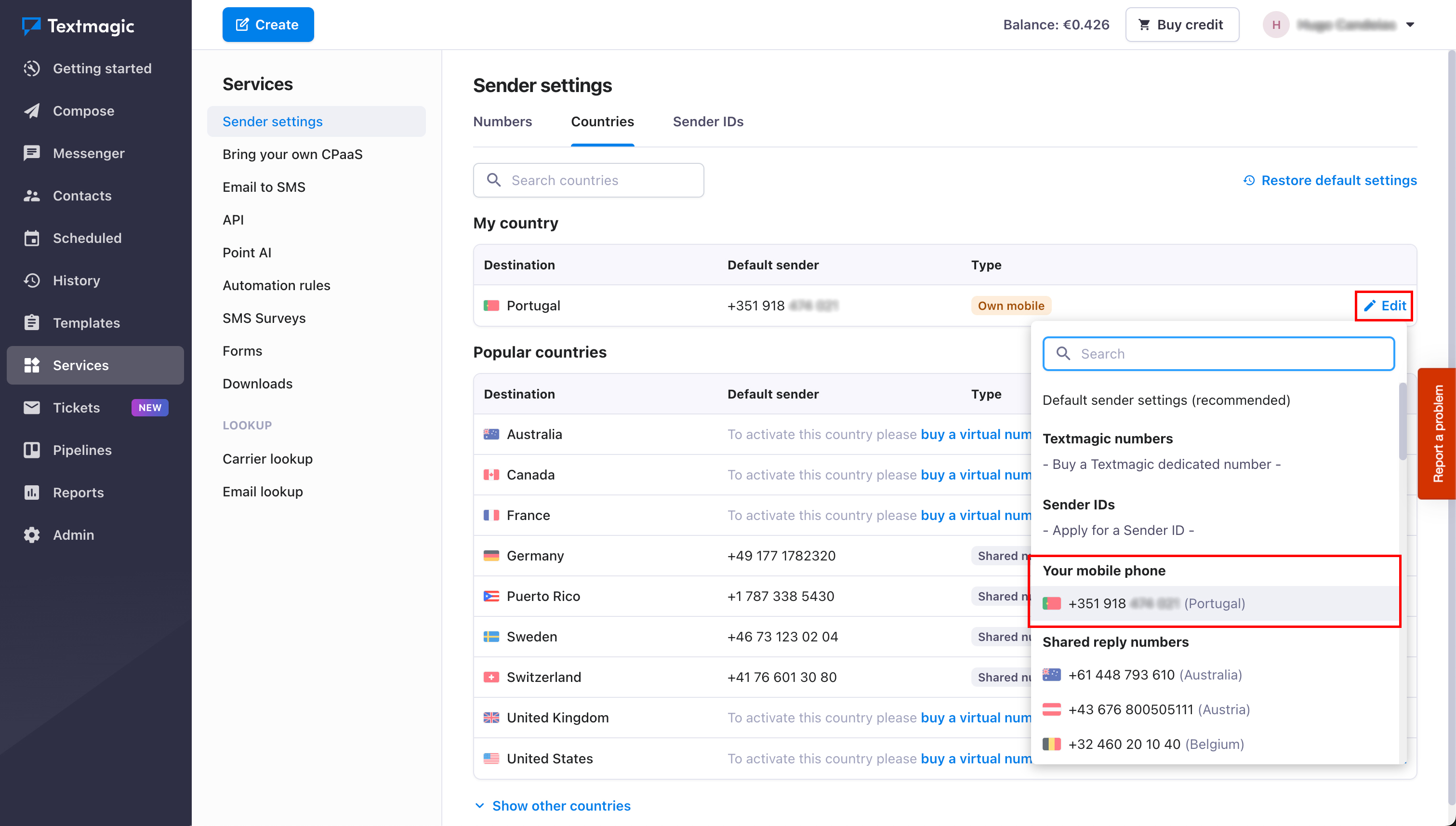
Task: Select Default sender settings (recommended)
Action: 1166,400
